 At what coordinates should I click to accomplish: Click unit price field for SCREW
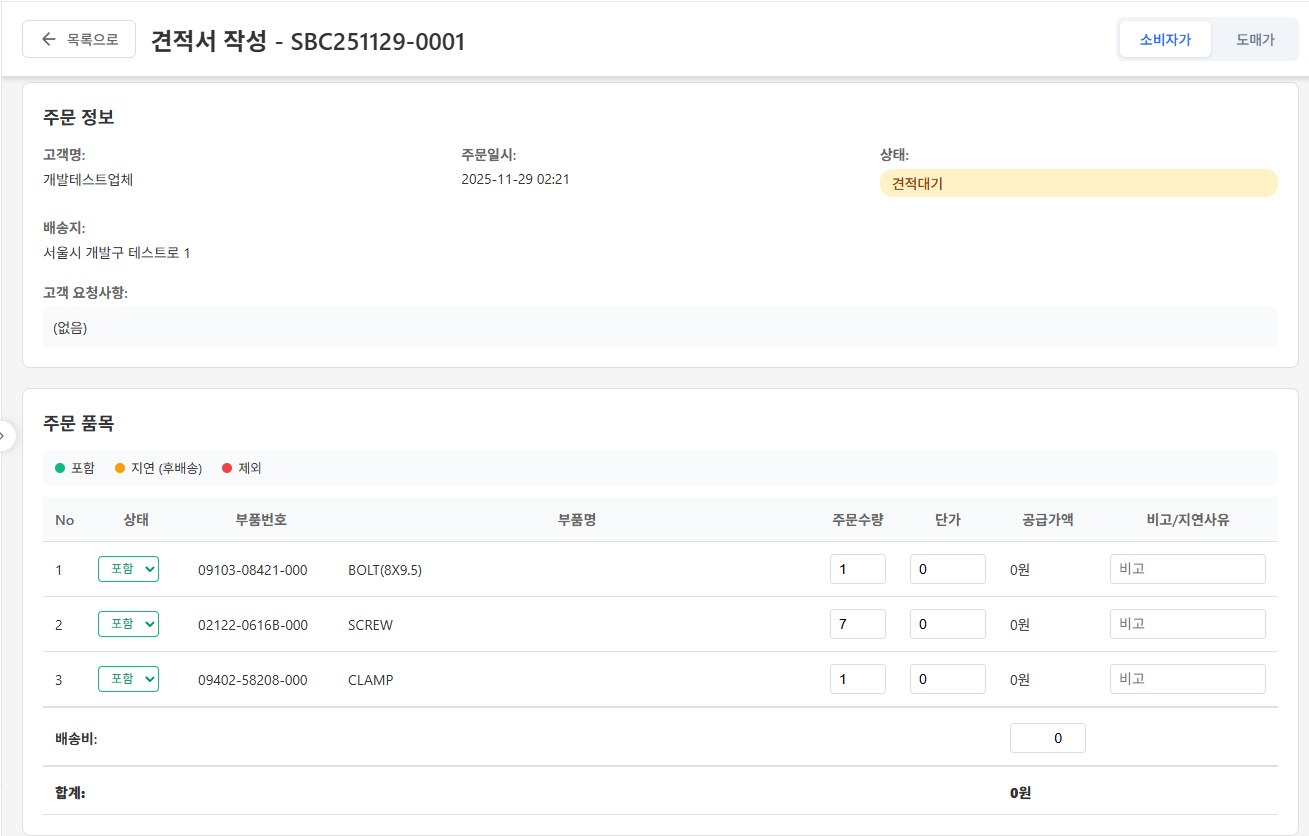click(947, 624)
